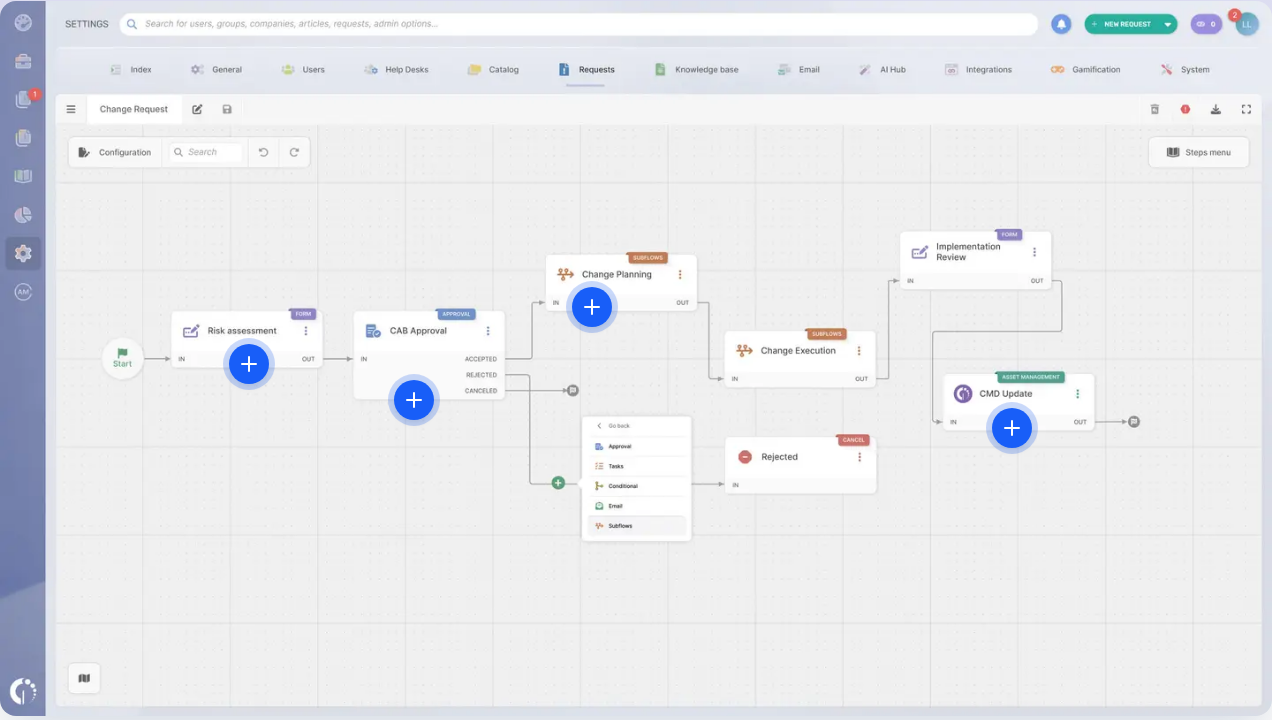Open the Steps menu button

pyautogui.click(x=1198, y=152)
